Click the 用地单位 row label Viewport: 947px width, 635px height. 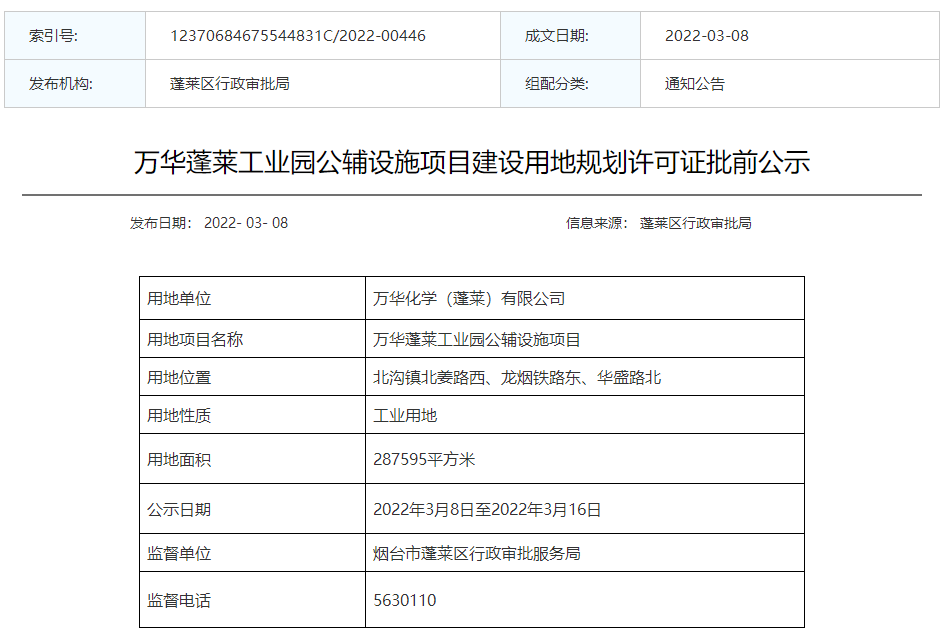179,298
